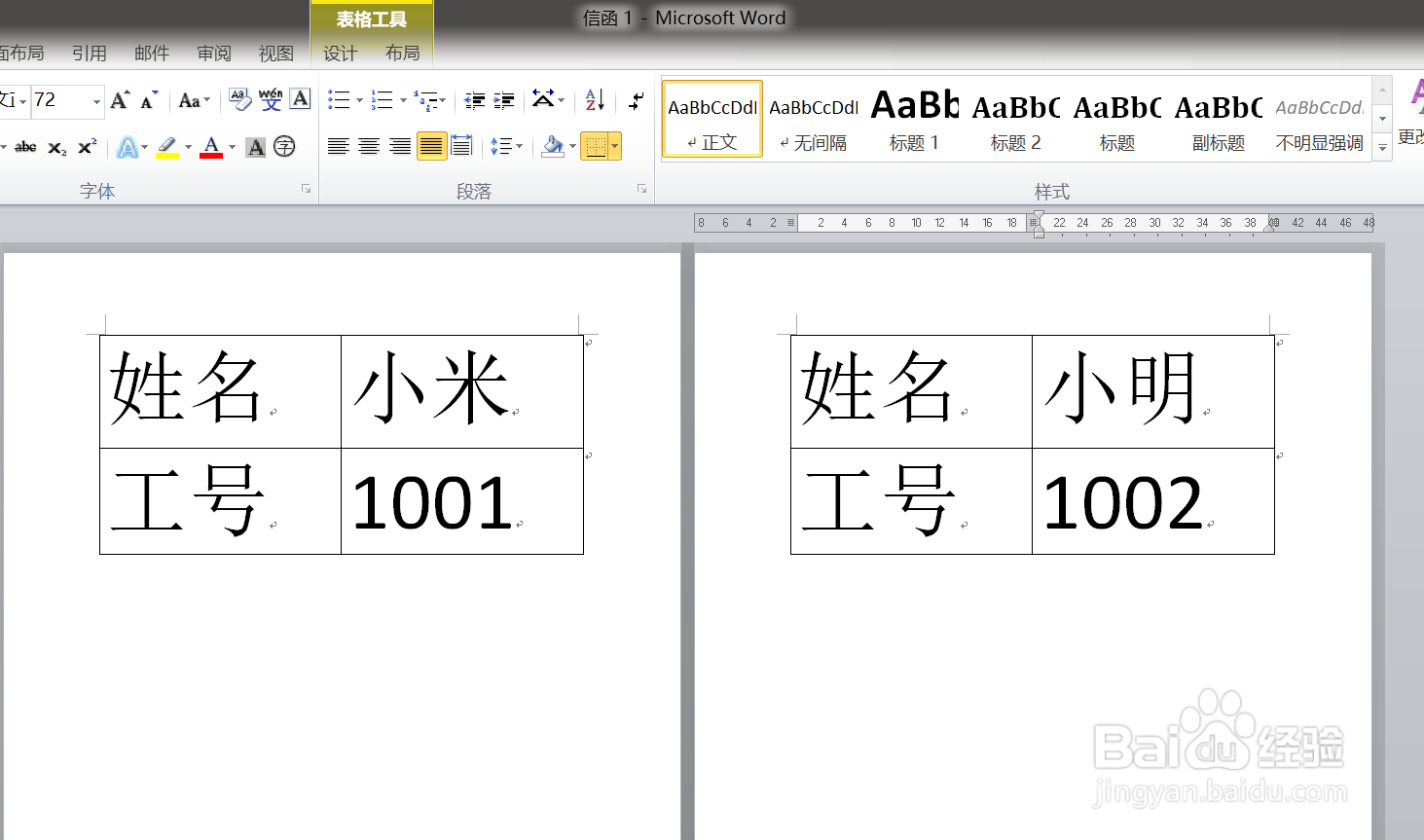Screen dimensions: 1424x840
Task: Select the Grow Font icon
Action: point(119,99)
